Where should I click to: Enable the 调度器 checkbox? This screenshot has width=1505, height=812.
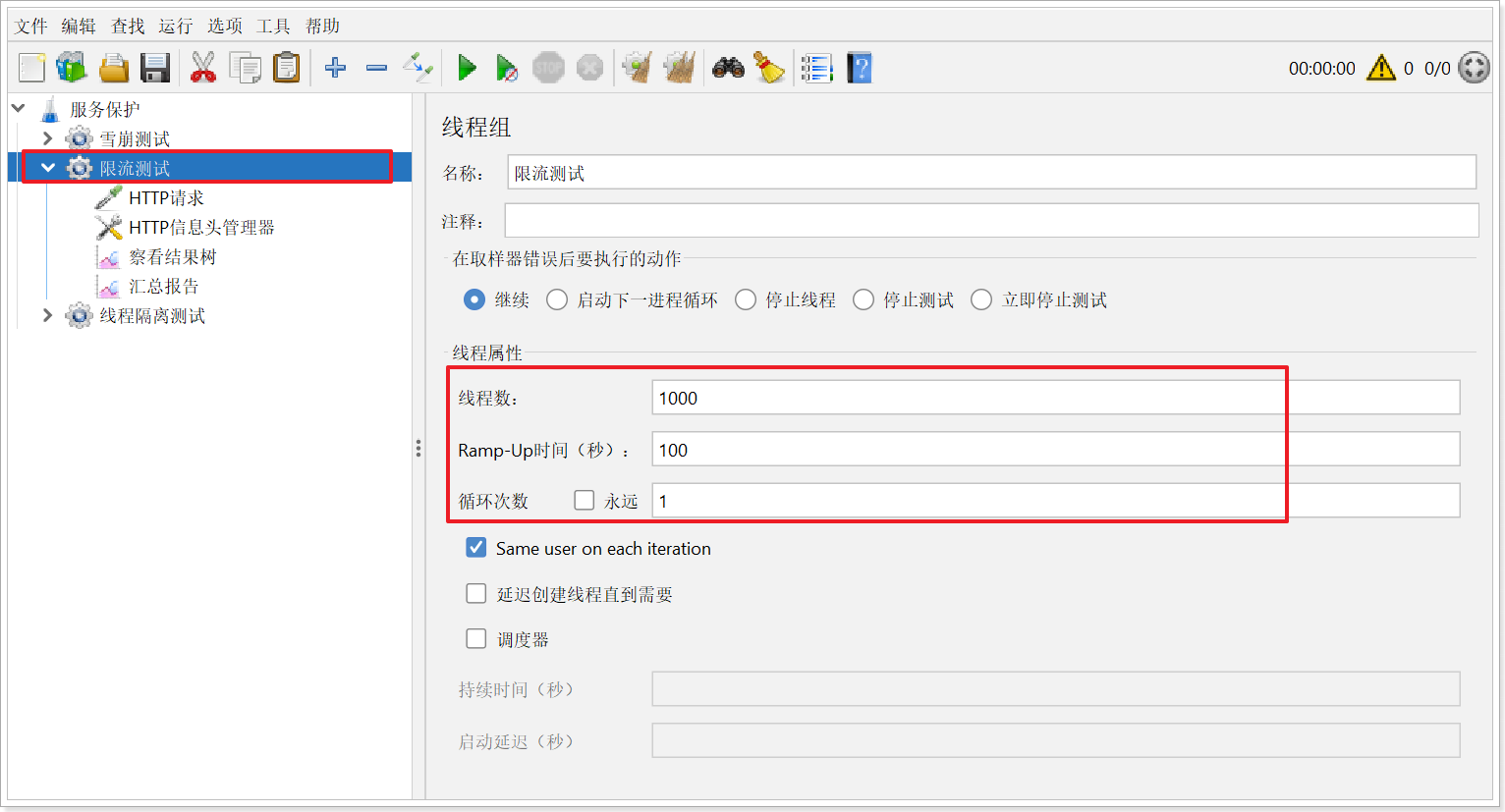tap(476, 639)
